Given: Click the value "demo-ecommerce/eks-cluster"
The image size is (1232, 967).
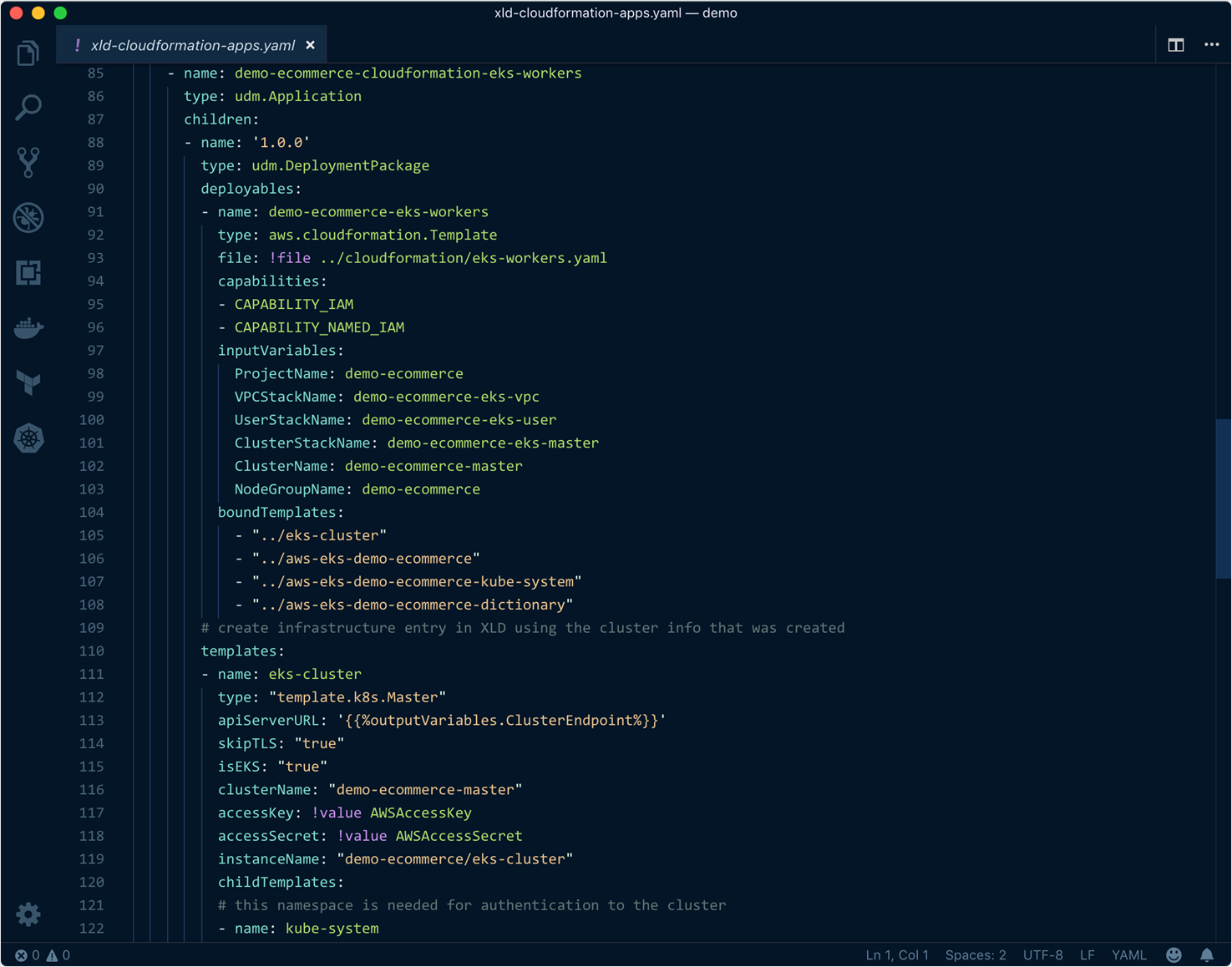Looking at the screenshot, I should click(x=455, y=859).
